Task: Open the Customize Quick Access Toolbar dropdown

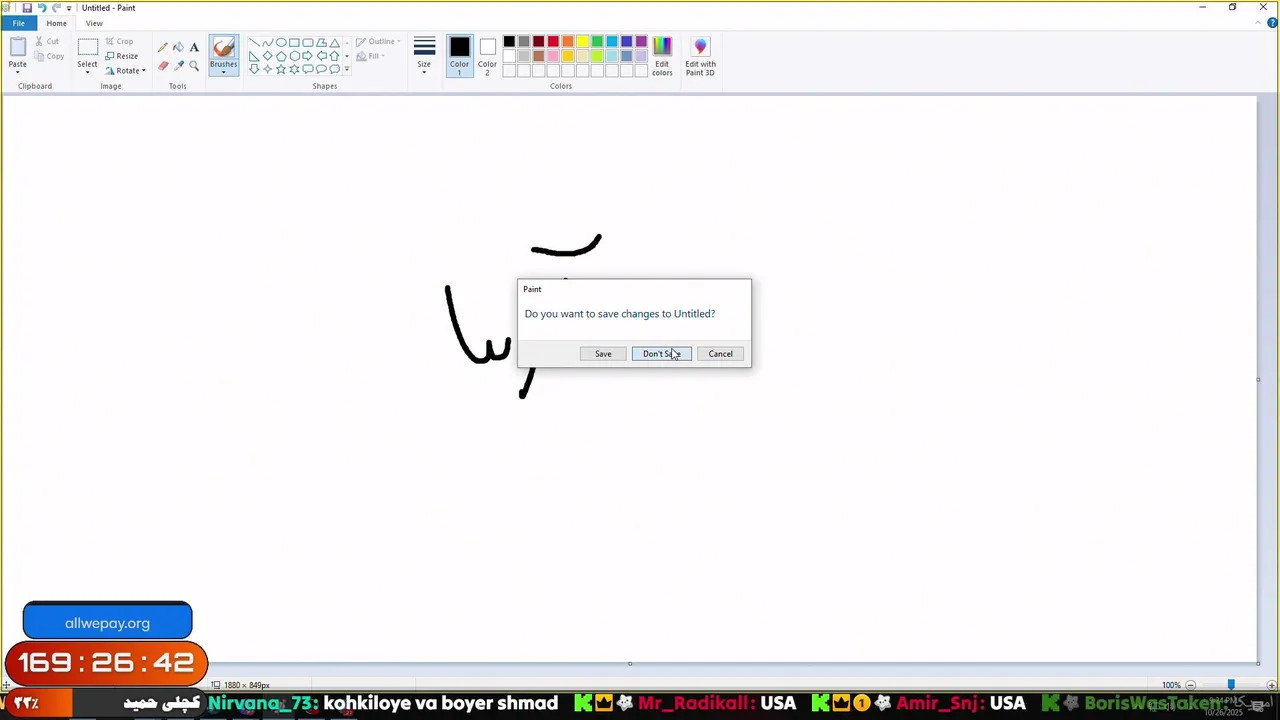Action: 69,8
